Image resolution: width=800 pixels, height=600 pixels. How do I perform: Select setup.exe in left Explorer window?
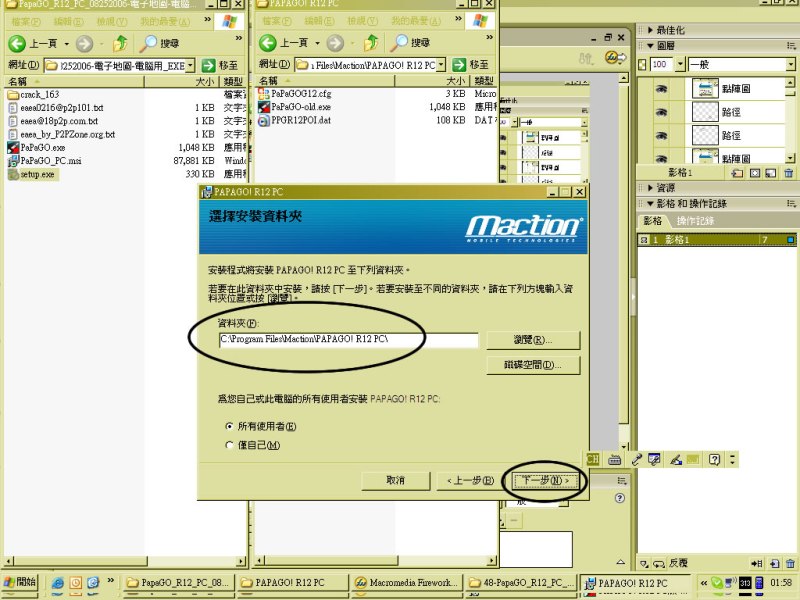32,174
